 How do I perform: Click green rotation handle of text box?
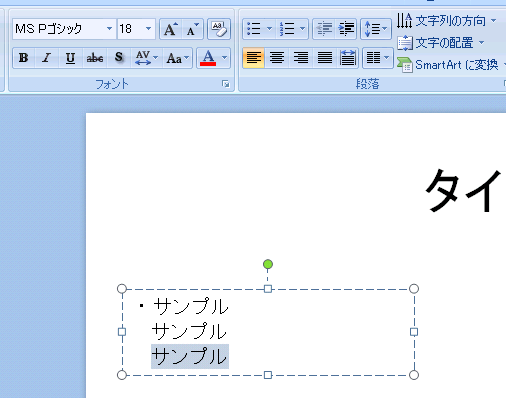268,264
